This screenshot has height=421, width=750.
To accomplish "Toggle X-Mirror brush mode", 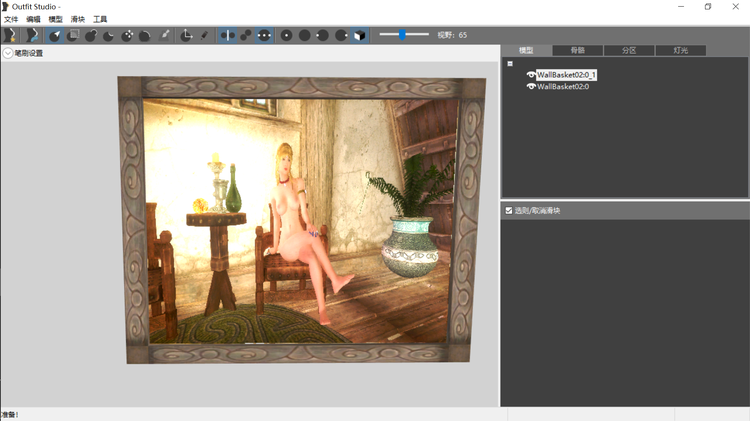I will click(x=227, y=35).
